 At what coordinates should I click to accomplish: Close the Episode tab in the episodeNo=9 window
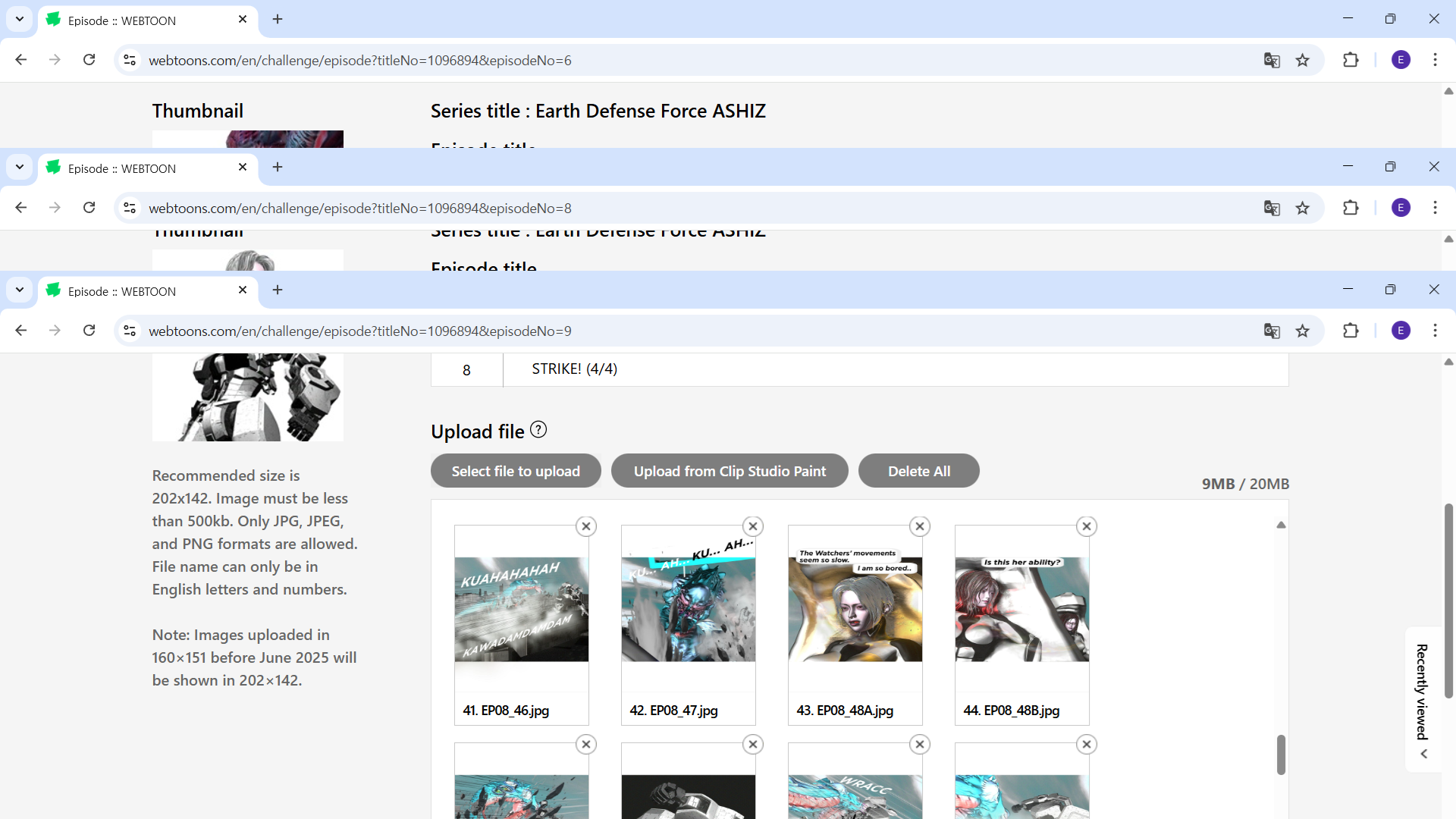243,290
